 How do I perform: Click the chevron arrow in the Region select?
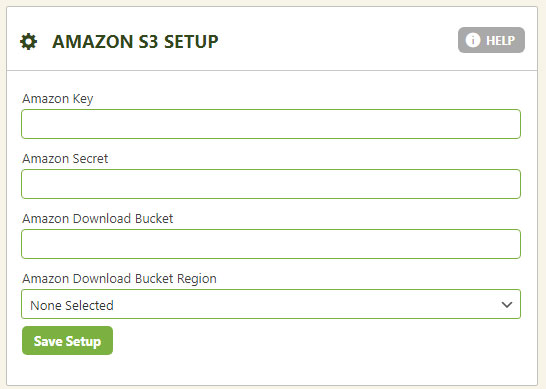click(x=507, y=305)
